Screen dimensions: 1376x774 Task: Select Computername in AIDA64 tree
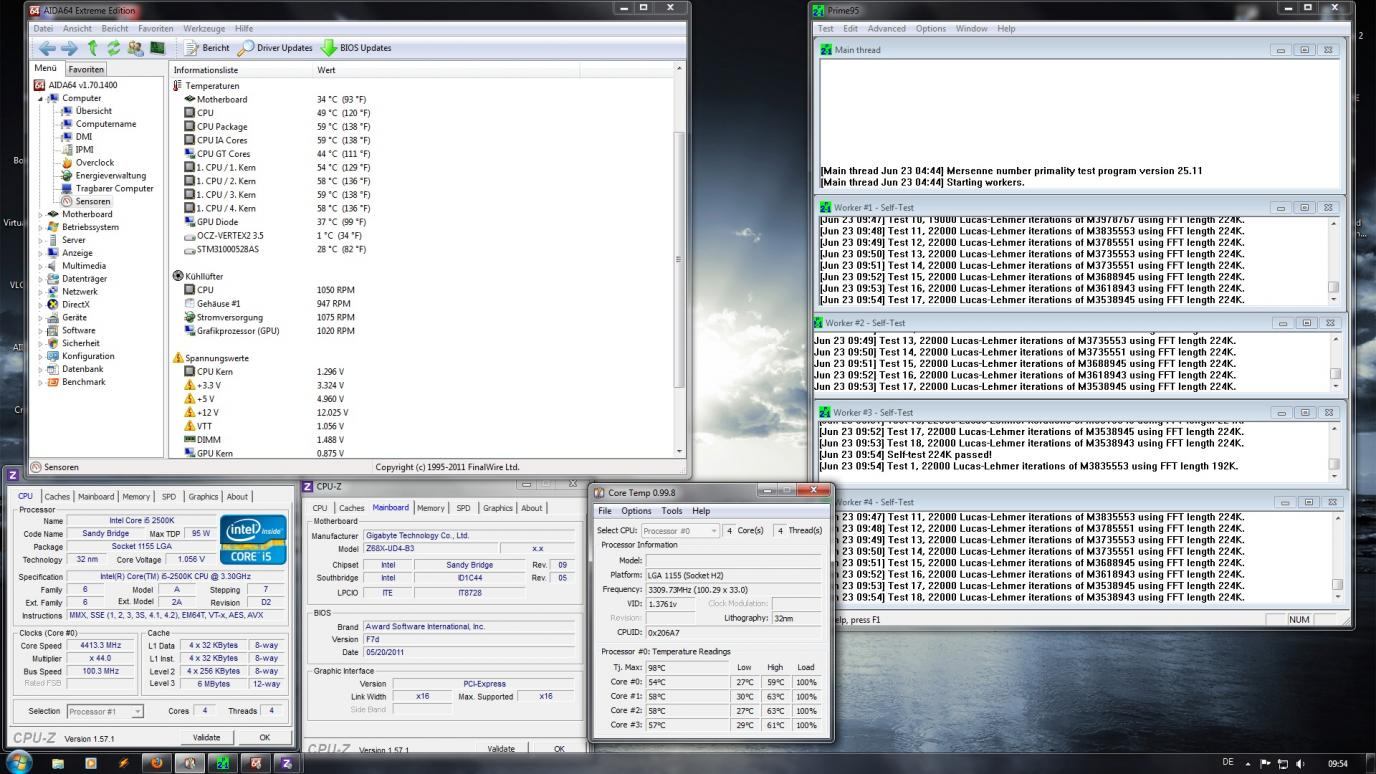pyautogui.click(x=106, y=124)
